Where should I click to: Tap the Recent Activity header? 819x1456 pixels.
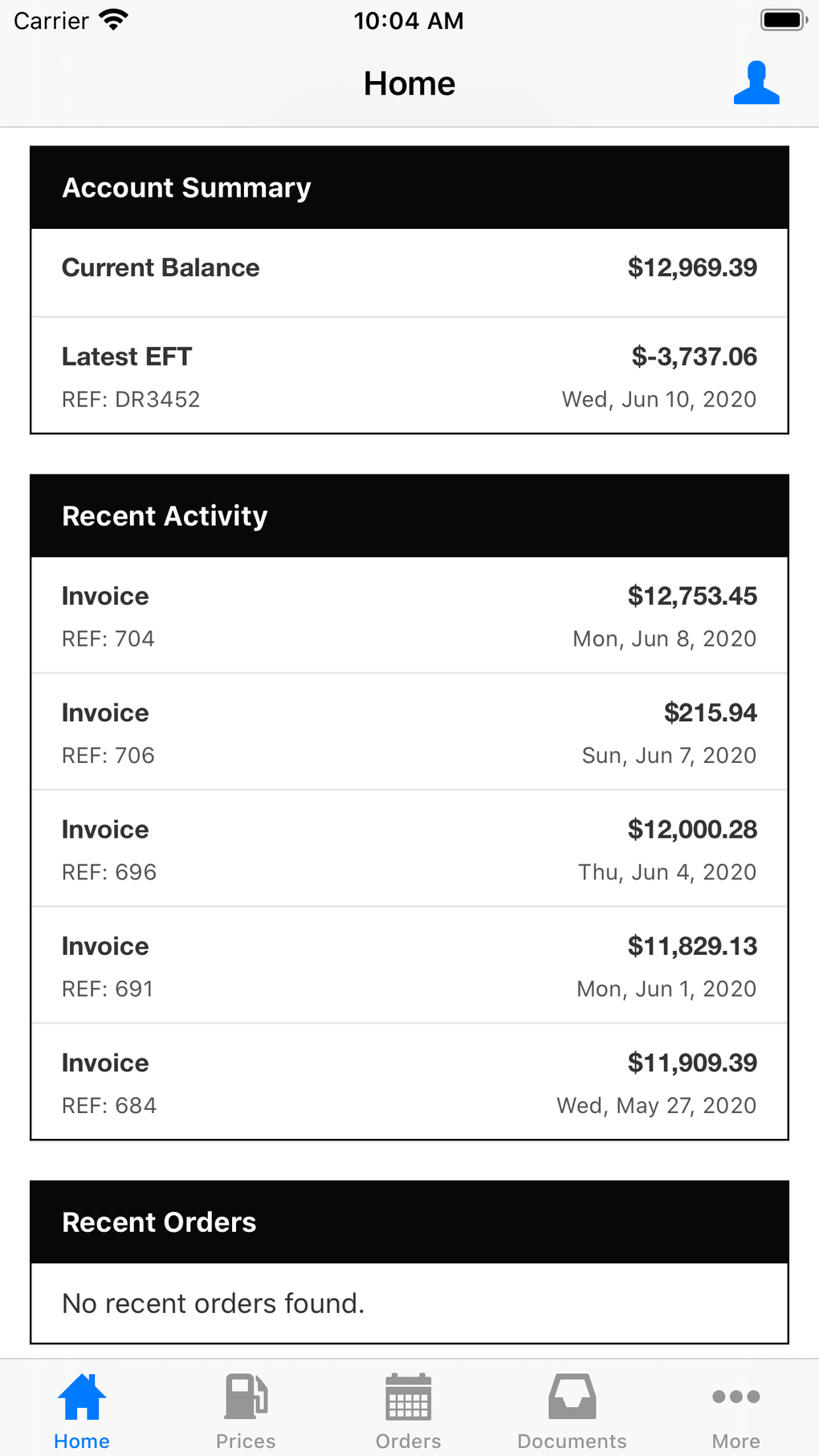tap(409, 516)
